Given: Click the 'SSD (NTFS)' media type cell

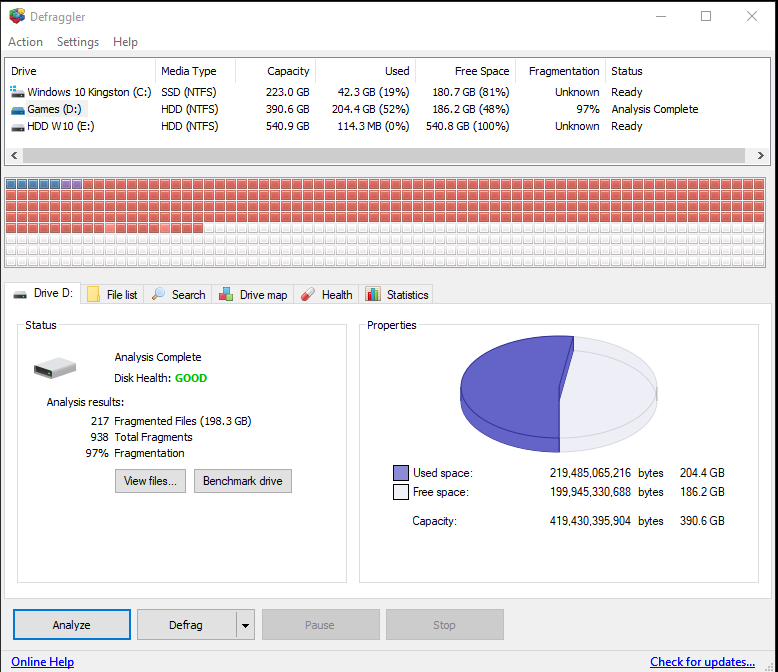Looking at the screenshot, I should (x=189, y=92).
